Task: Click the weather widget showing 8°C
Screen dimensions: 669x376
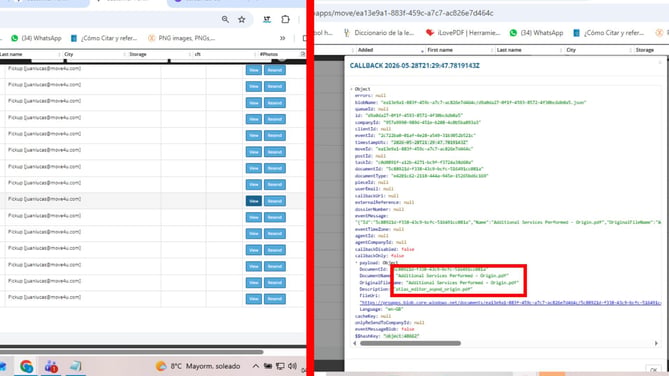Action: [x=198, y=366]
